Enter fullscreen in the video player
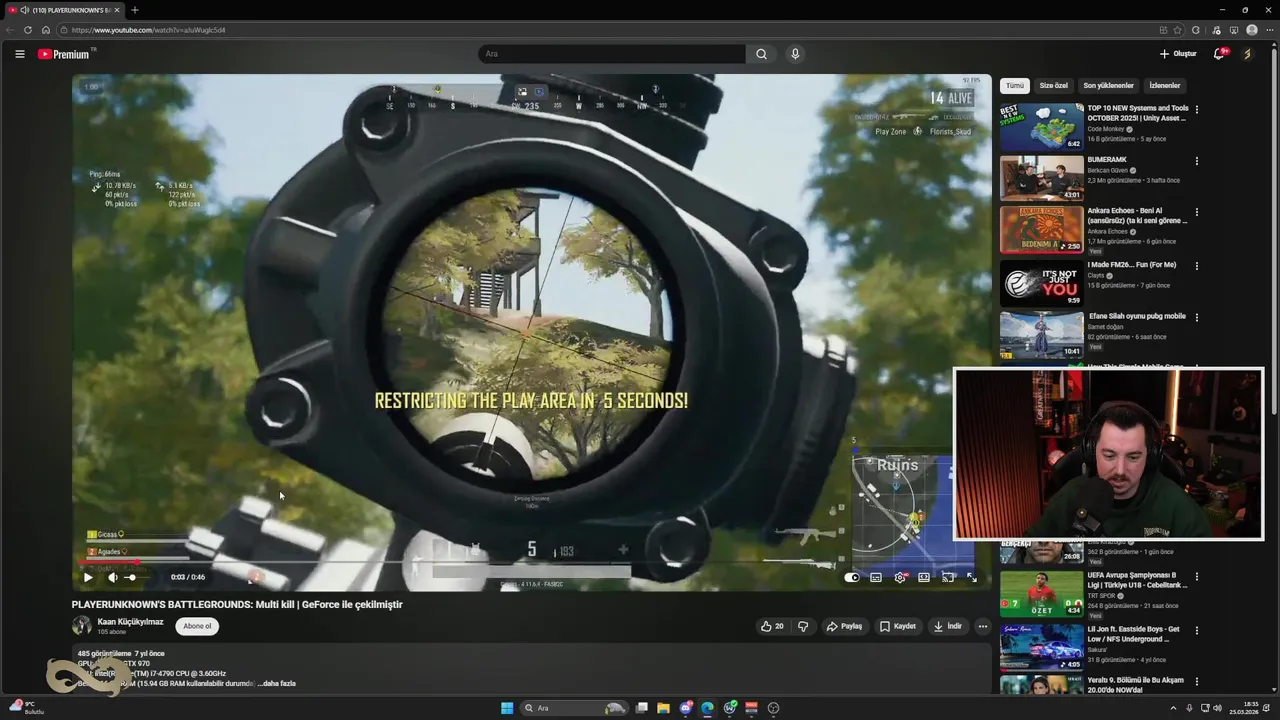 point(972,577)
